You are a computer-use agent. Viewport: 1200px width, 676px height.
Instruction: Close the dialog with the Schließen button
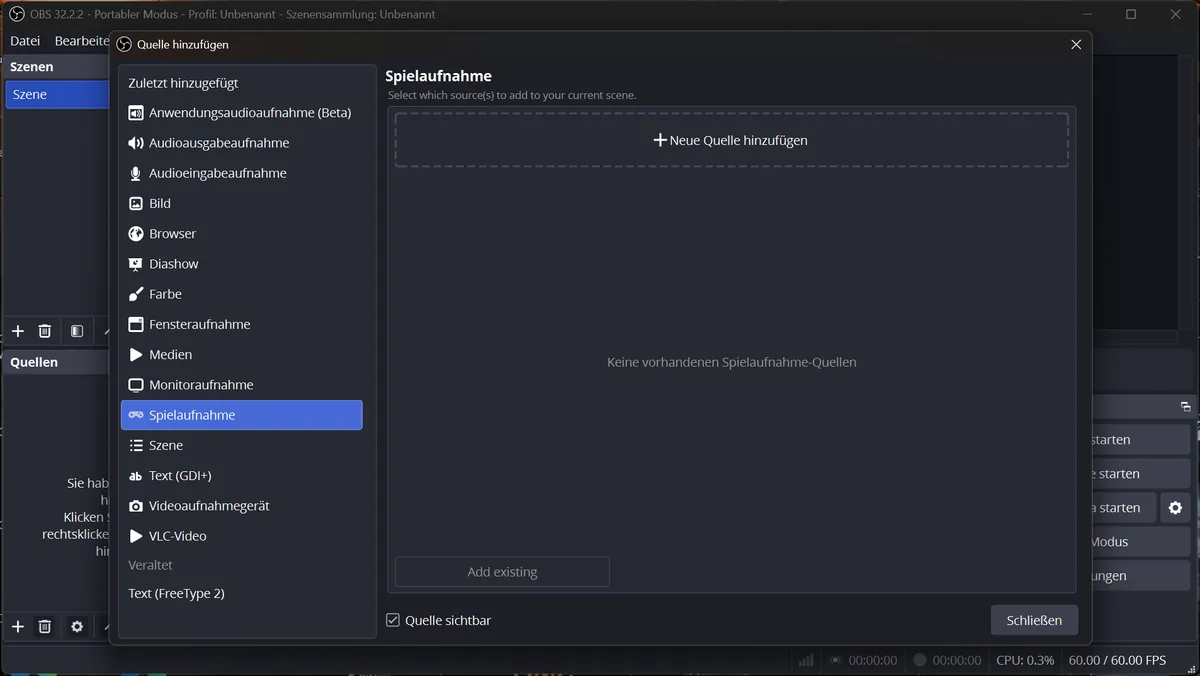tap(1034, 620)
